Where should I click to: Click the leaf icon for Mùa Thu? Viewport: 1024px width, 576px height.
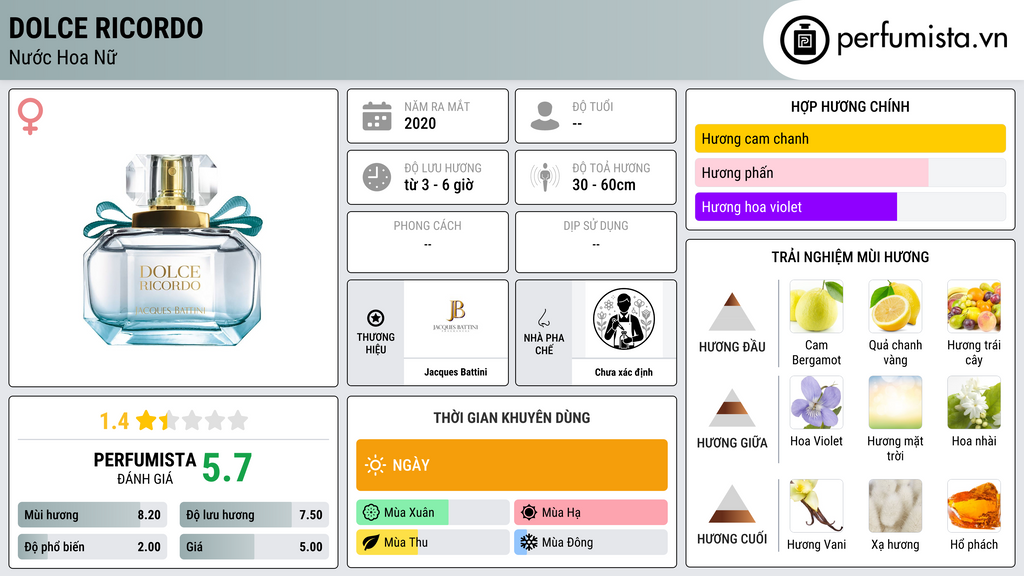(x=371, y=543)
